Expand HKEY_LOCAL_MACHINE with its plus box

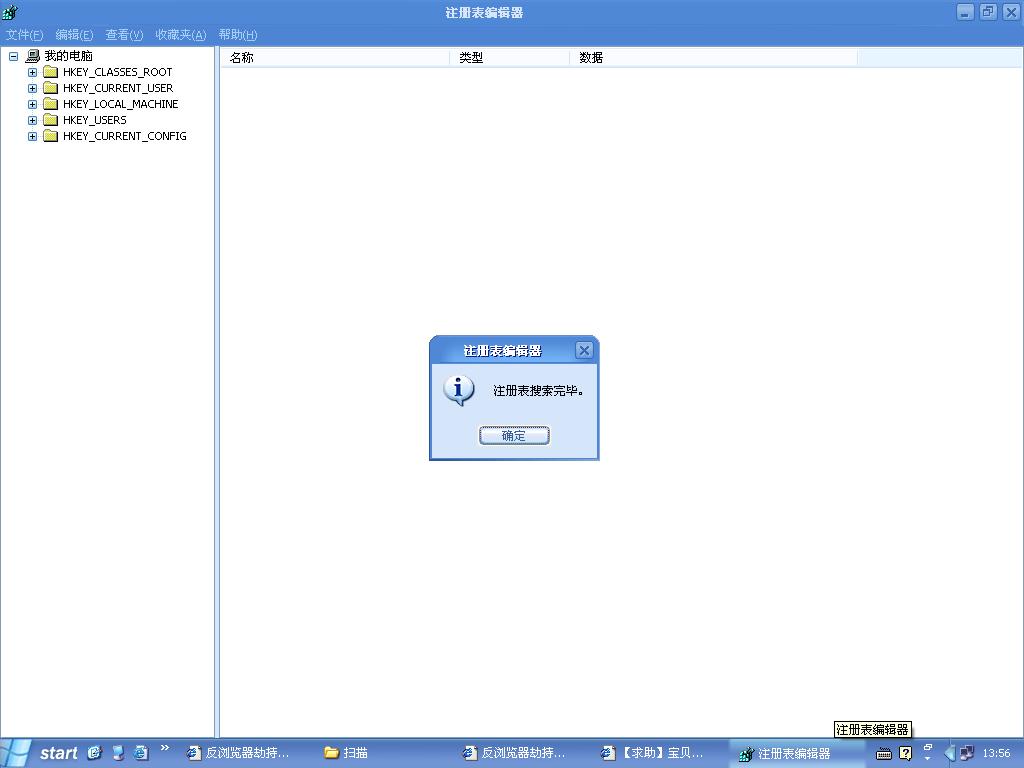(32, 104)
